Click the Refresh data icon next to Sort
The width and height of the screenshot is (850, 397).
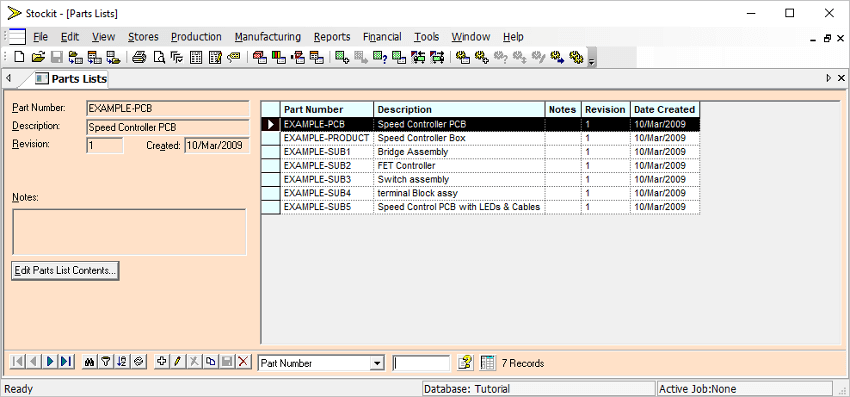(x=139, y=362)
